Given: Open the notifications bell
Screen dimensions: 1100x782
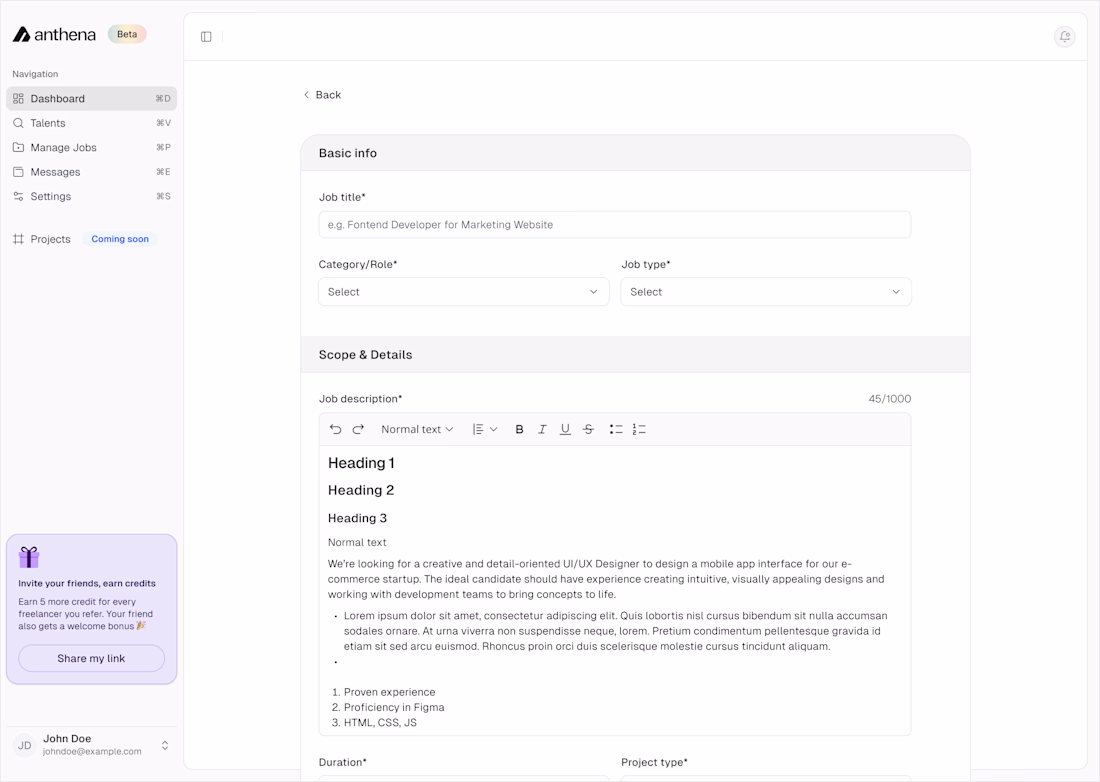Looking at the screenshot, I should point(1064,36).
